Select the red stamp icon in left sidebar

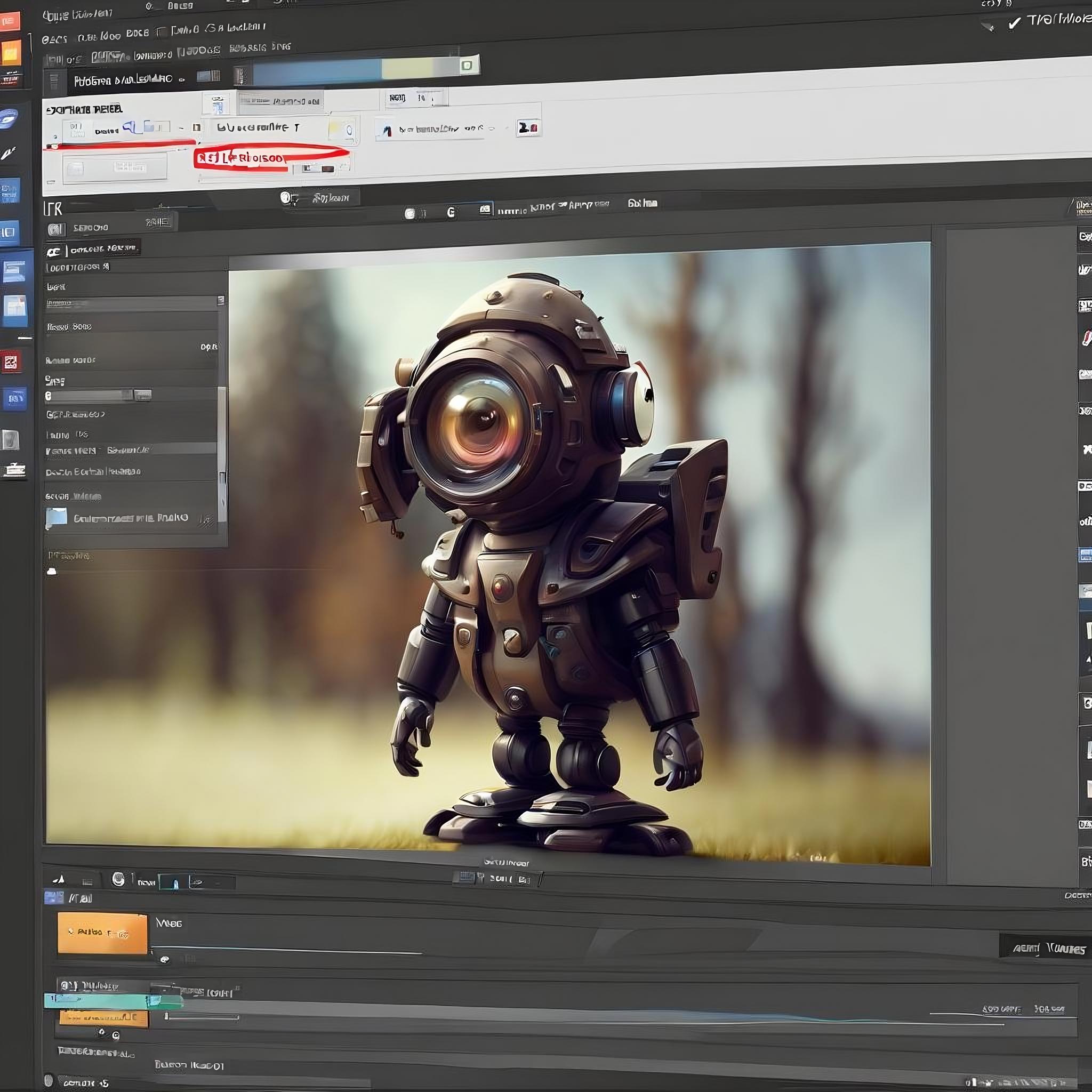pos(11,362)
